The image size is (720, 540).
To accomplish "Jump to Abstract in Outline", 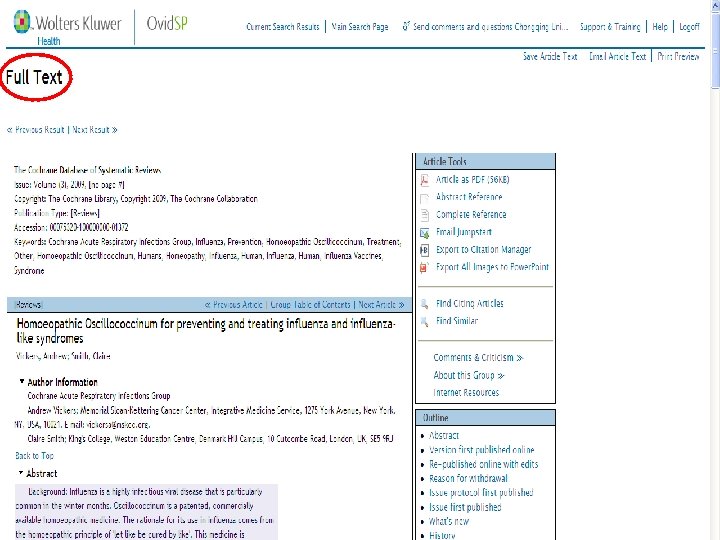I will (444, 436).
